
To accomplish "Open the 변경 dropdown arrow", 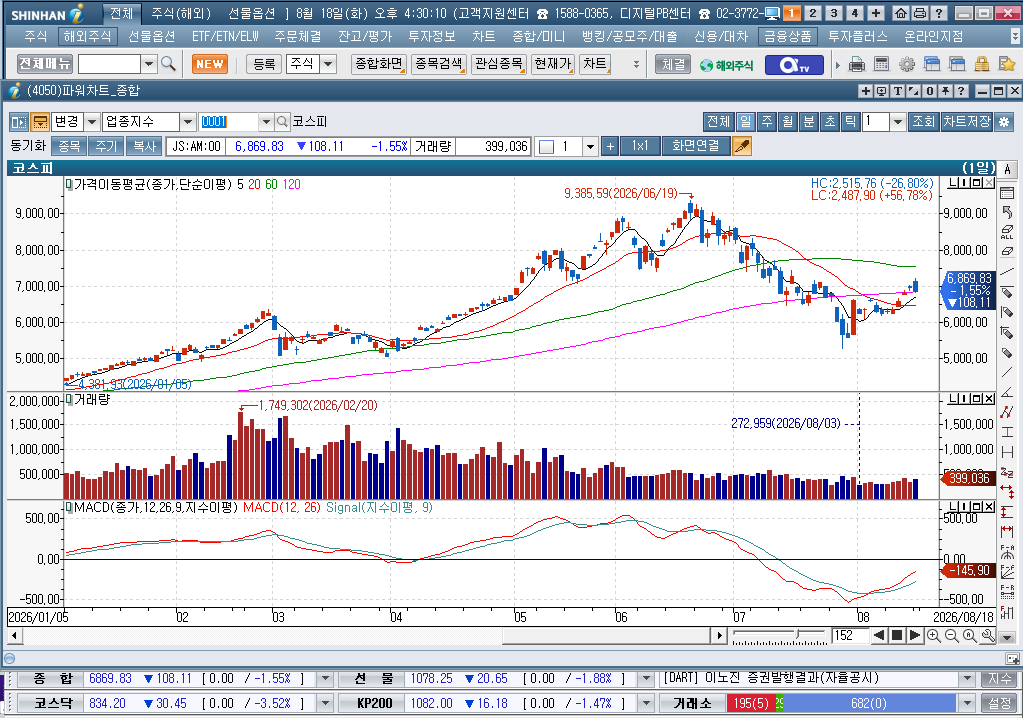I will point(92,121).
